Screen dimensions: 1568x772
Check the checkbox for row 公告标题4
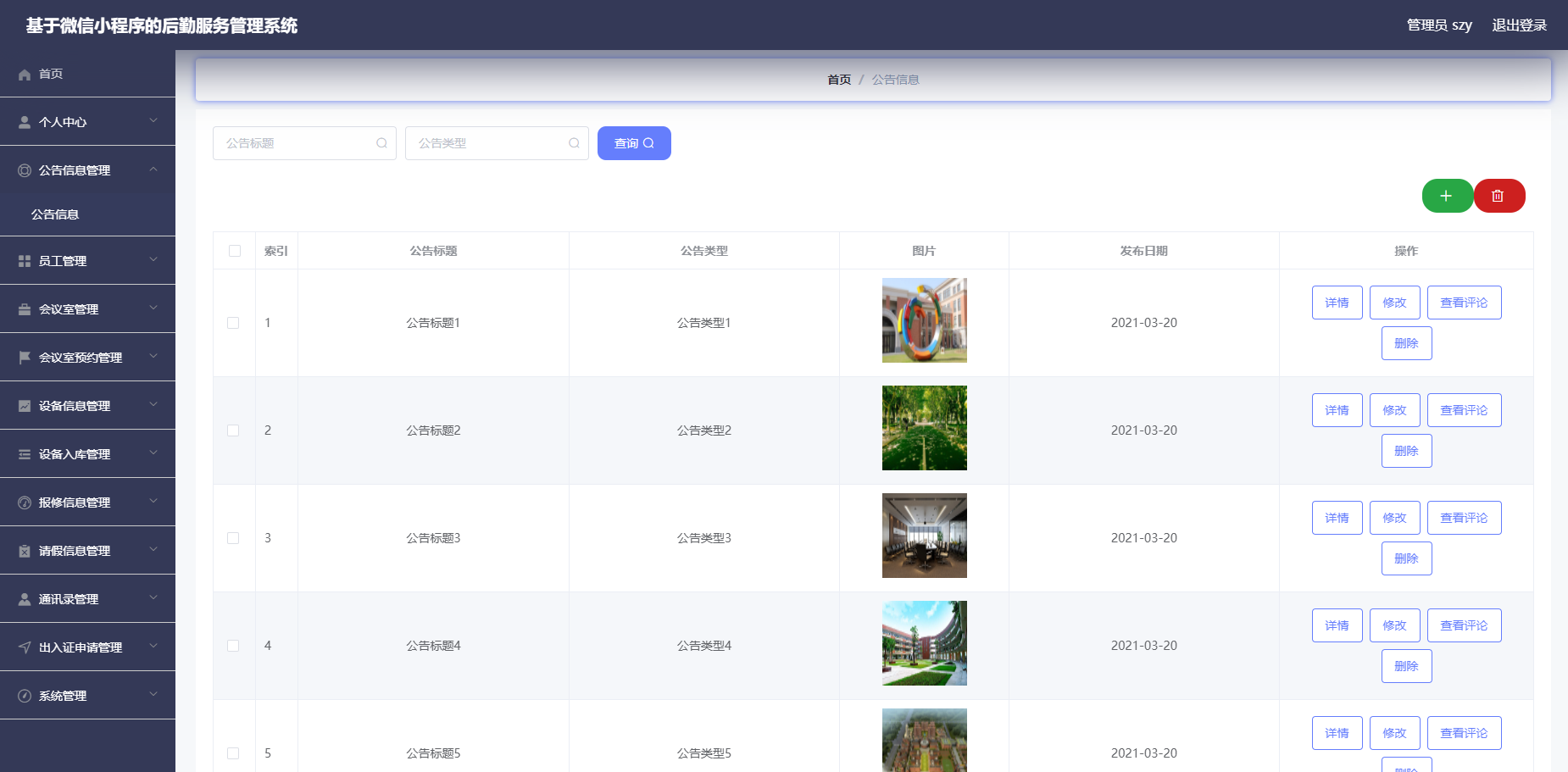[233, 646]
